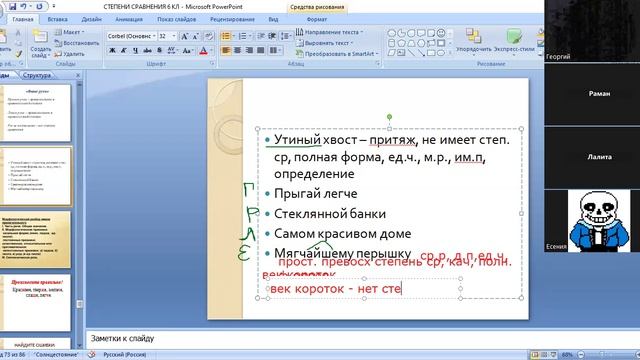The image size is (640, 360).
Task: Toggle bold formatting (Ж)
Action: coord(112,51)
